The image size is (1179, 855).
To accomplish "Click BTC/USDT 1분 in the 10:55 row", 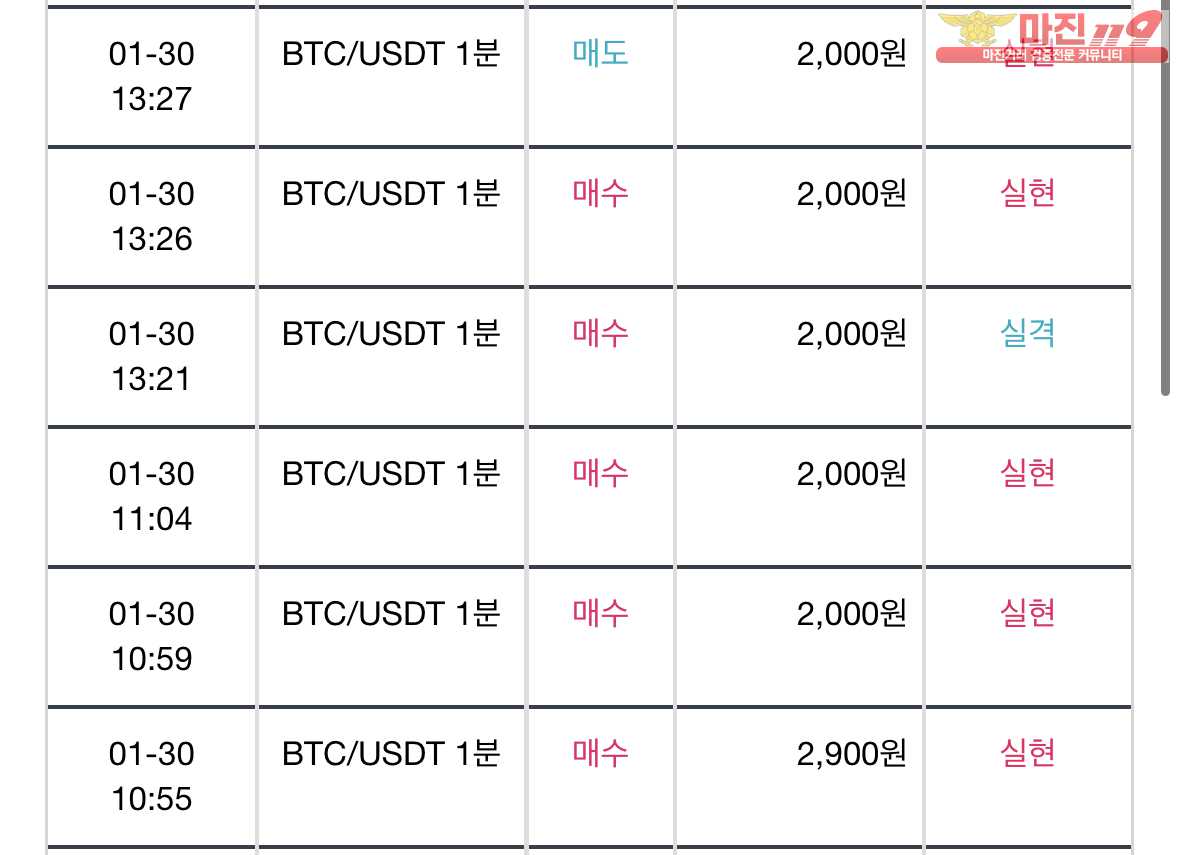I will pyautogui.click(x=391, y=753).
